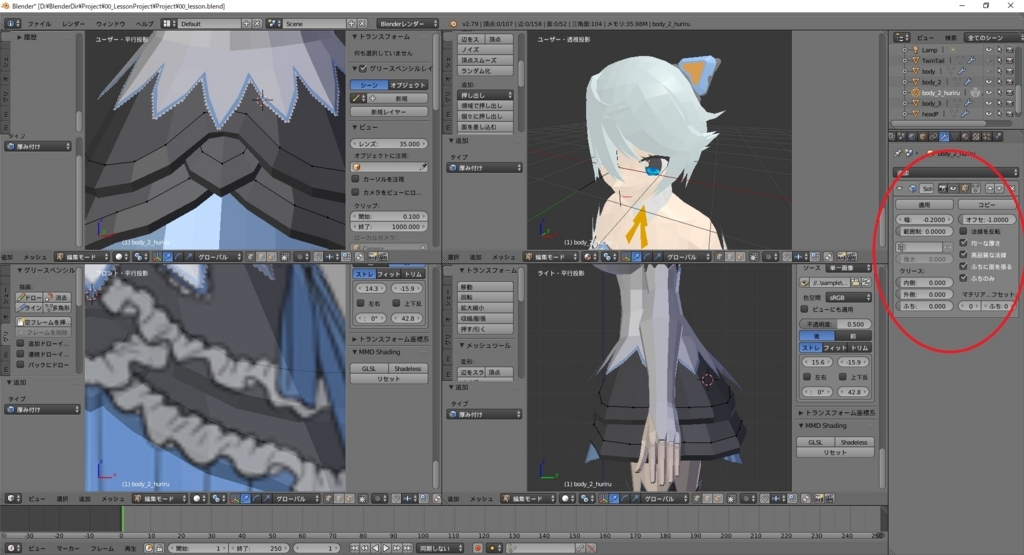This screenshot has width=1024, height=555.
Task: Click the Grease Pencil Draw tool
Action: (30, 297)
